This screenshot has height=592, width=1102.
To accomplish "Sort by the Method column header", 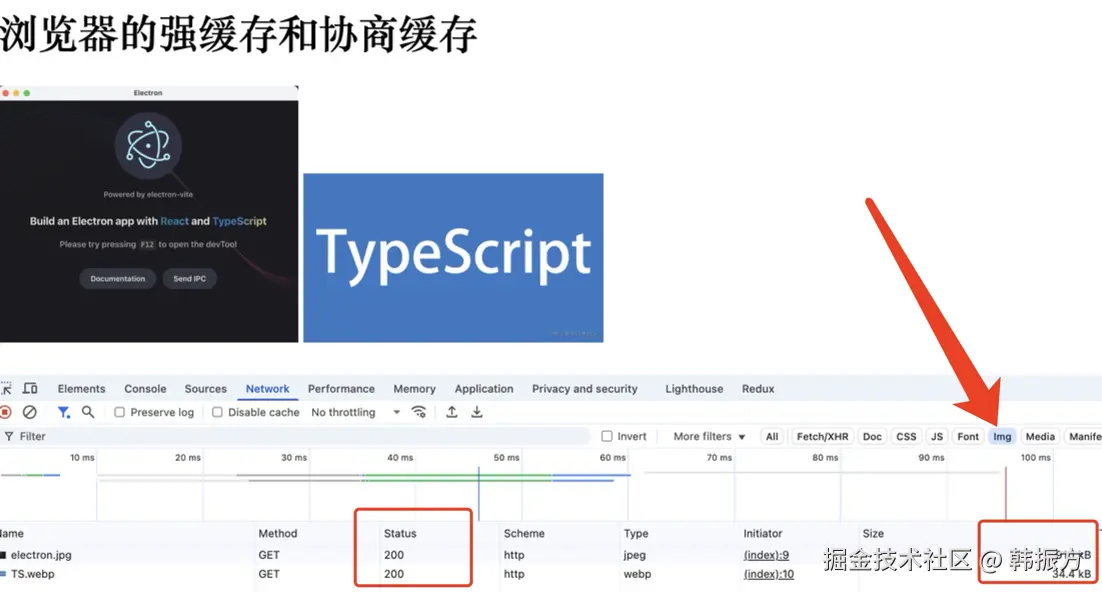I will click(278, 534).
